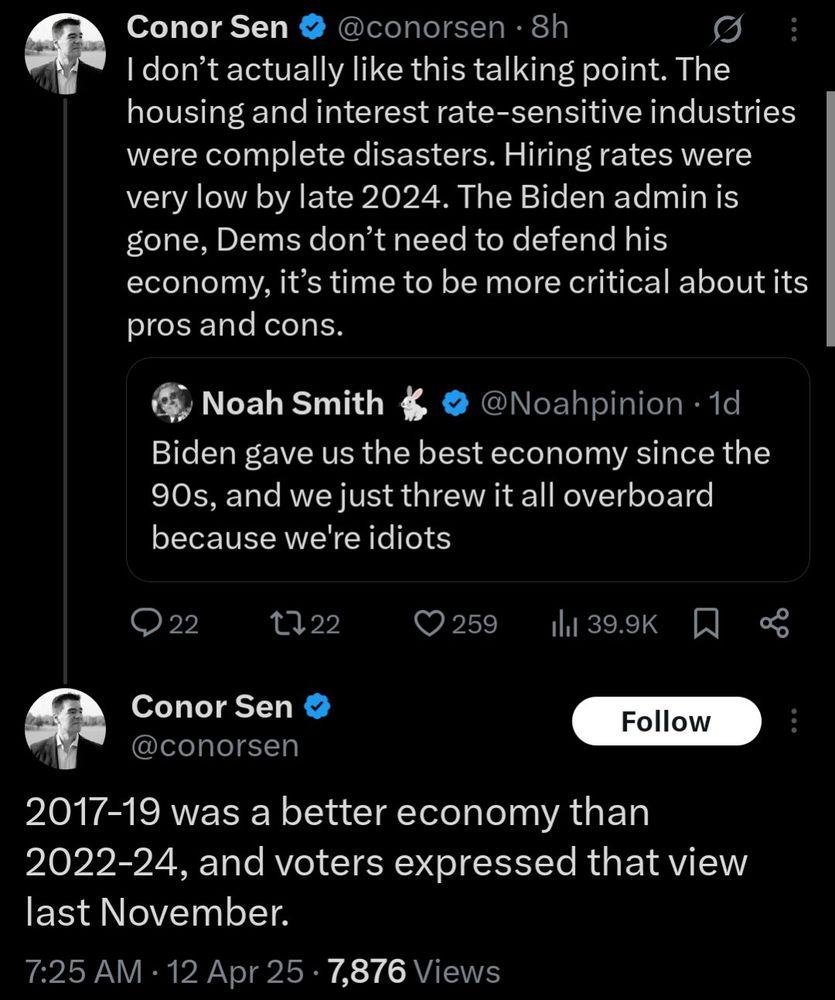Tap the share icon on the tweet

pyautogui.click(x=774, y=623)
